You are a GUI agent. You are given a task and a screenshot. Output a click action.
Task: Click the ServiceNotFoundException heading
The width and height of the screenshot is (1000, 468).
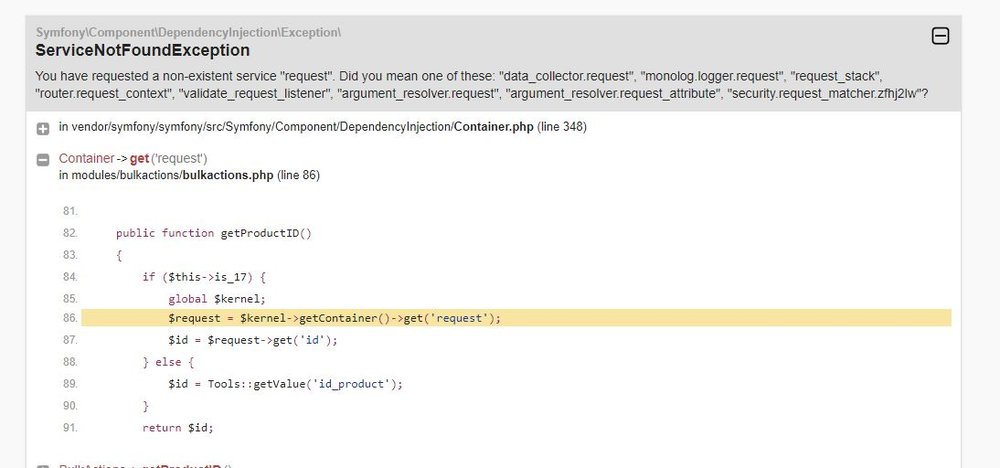[x=142, y=50]
